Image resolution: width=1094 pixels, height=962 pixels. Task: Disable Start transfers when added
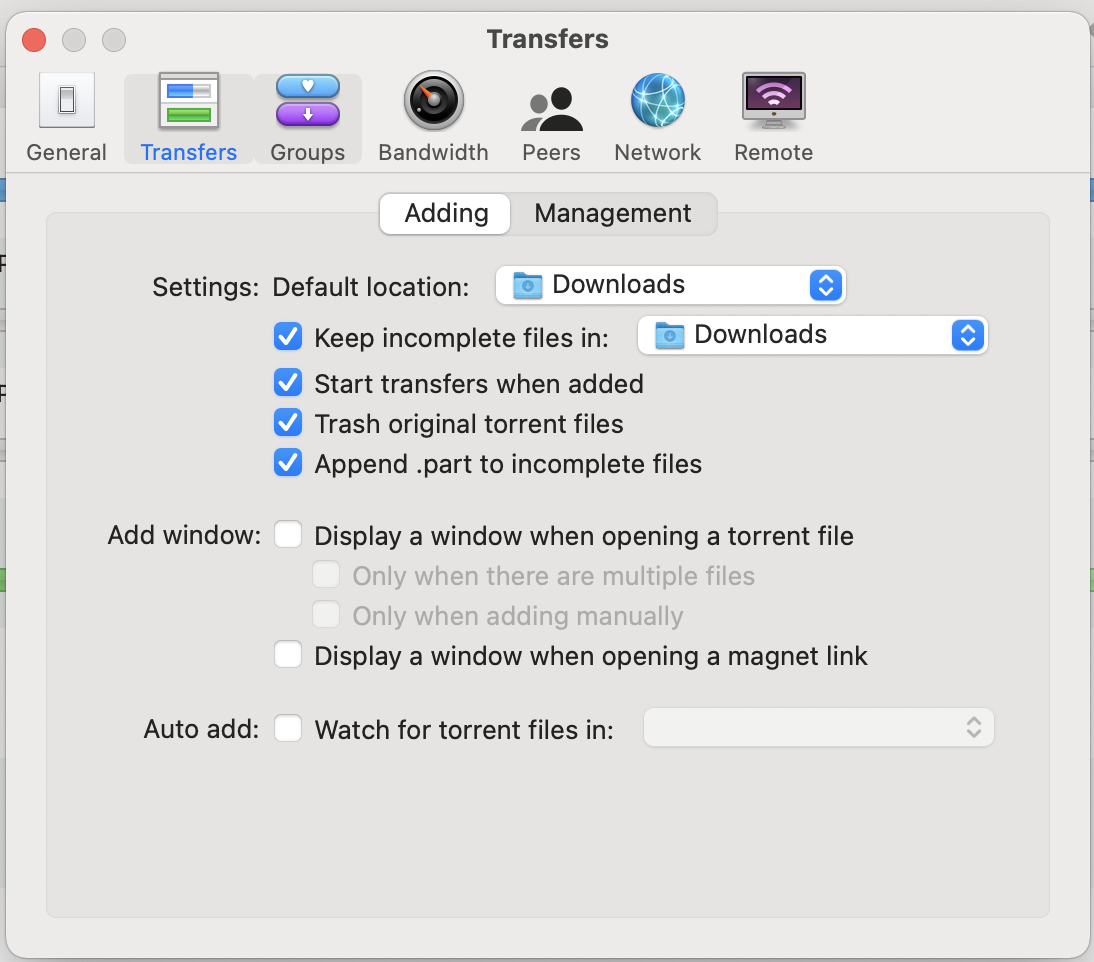pos(287,382)
